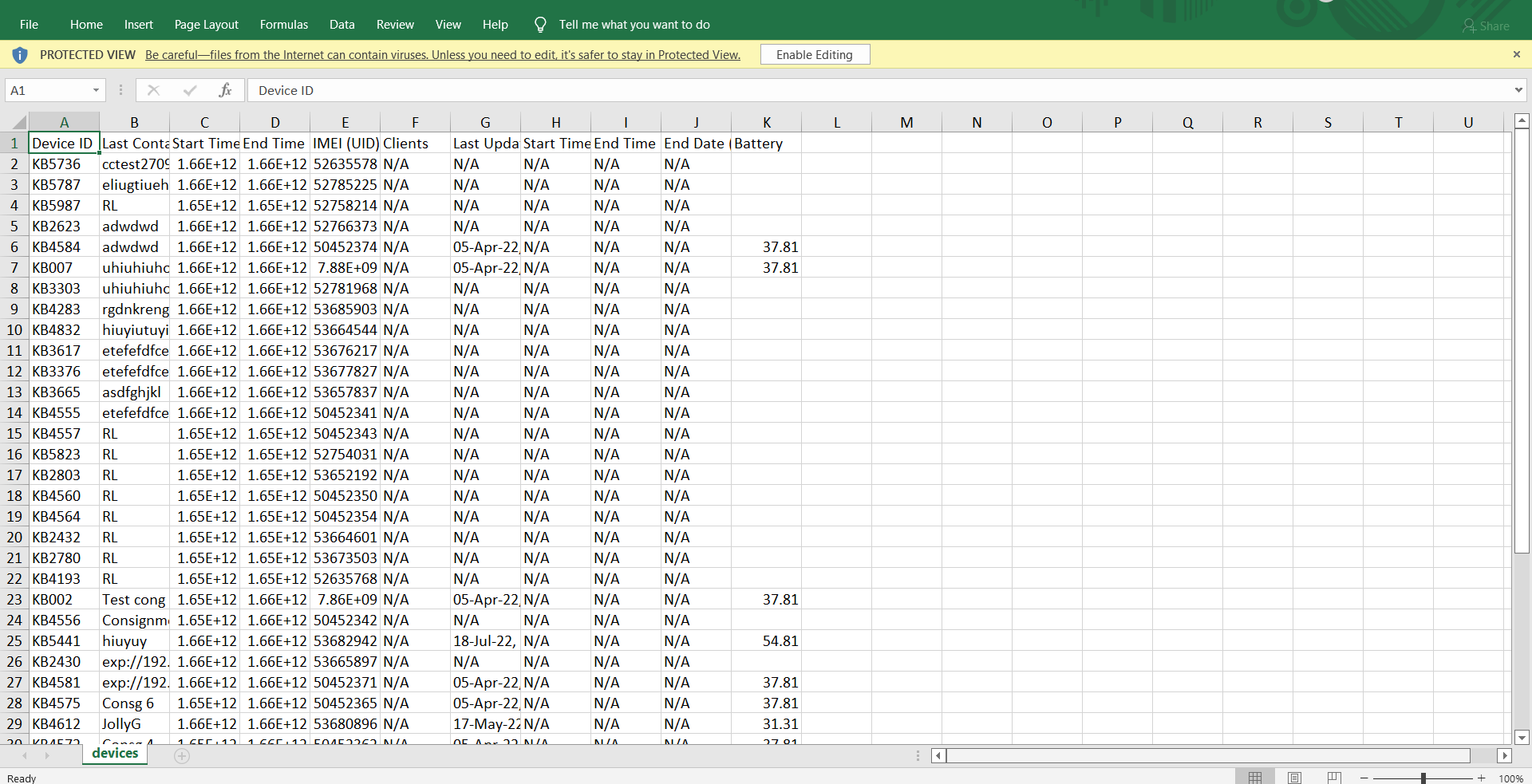This screenshot has height=784, width=1532.
Task: Open the Page Layout tab
Action: pyautogui.click(x=207, y=25)
